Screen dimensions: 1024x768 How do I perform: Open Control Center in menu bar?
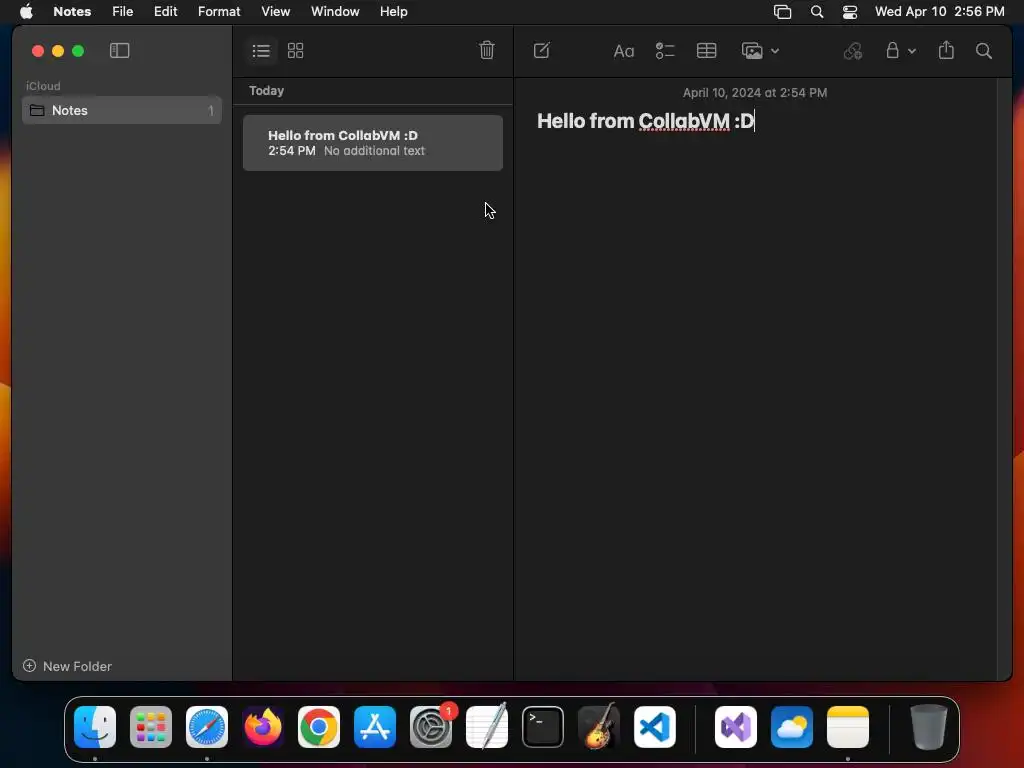850,12
